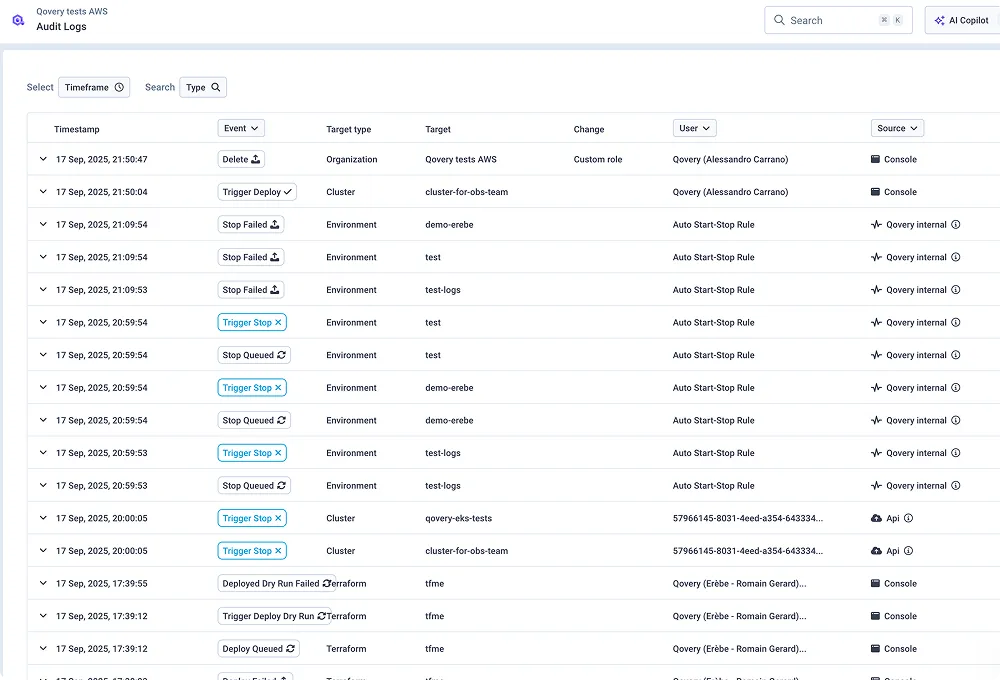This screenshot has height=680, width=1000.
Task: Expand the 17:39:55 Deployed Dry Run row
Action: point(43,583)
